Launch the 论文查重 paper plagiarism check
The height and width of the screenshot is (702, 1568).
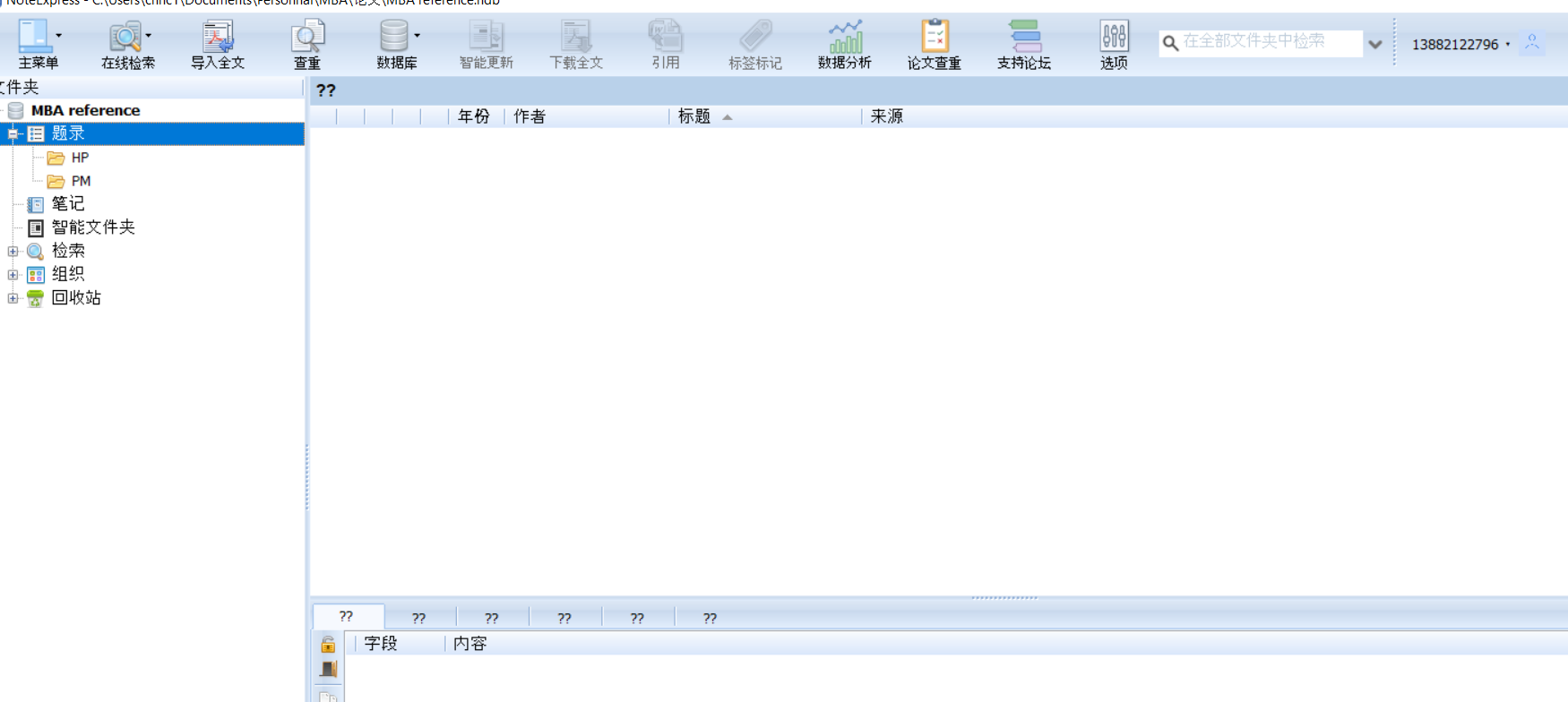pos(934,38)
